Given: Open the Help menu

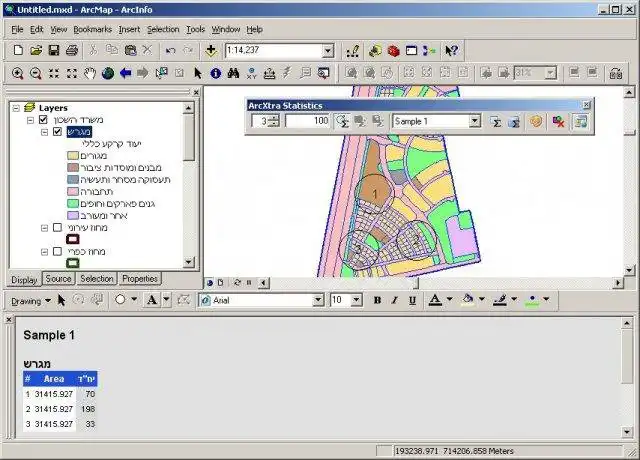Looking at the screenshot, I should tap(254, 29).
